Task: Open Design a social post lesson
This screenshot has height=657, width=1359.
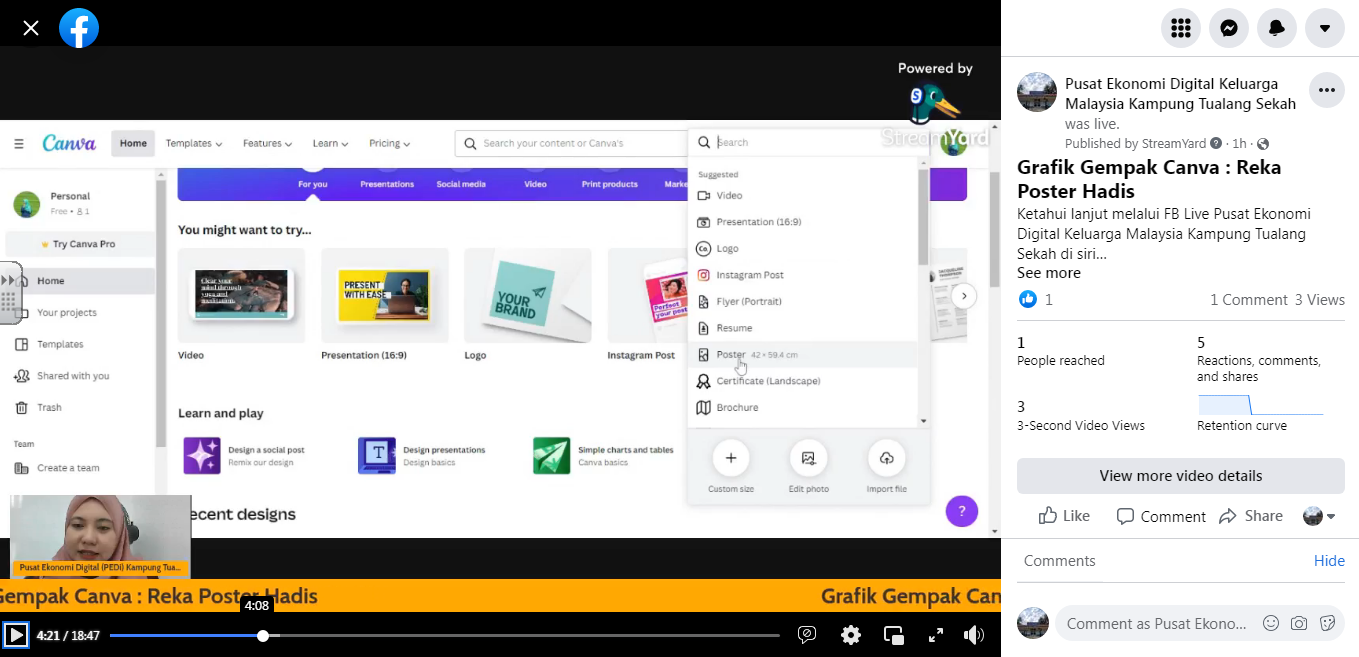Action: click(245, 456)
